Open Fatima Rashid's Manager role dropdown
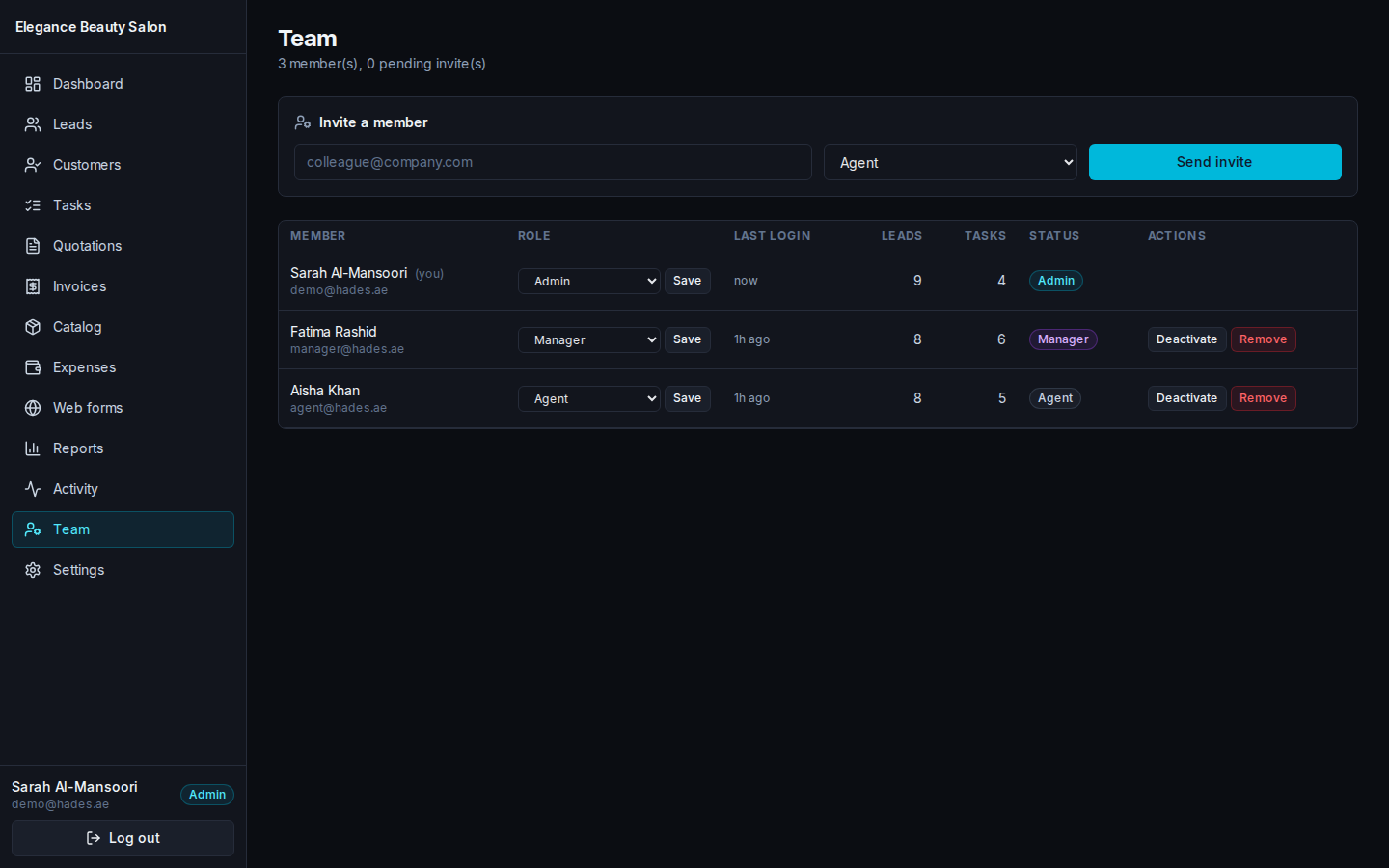This screenshot has height=868, width=1389. coord(588,339)
